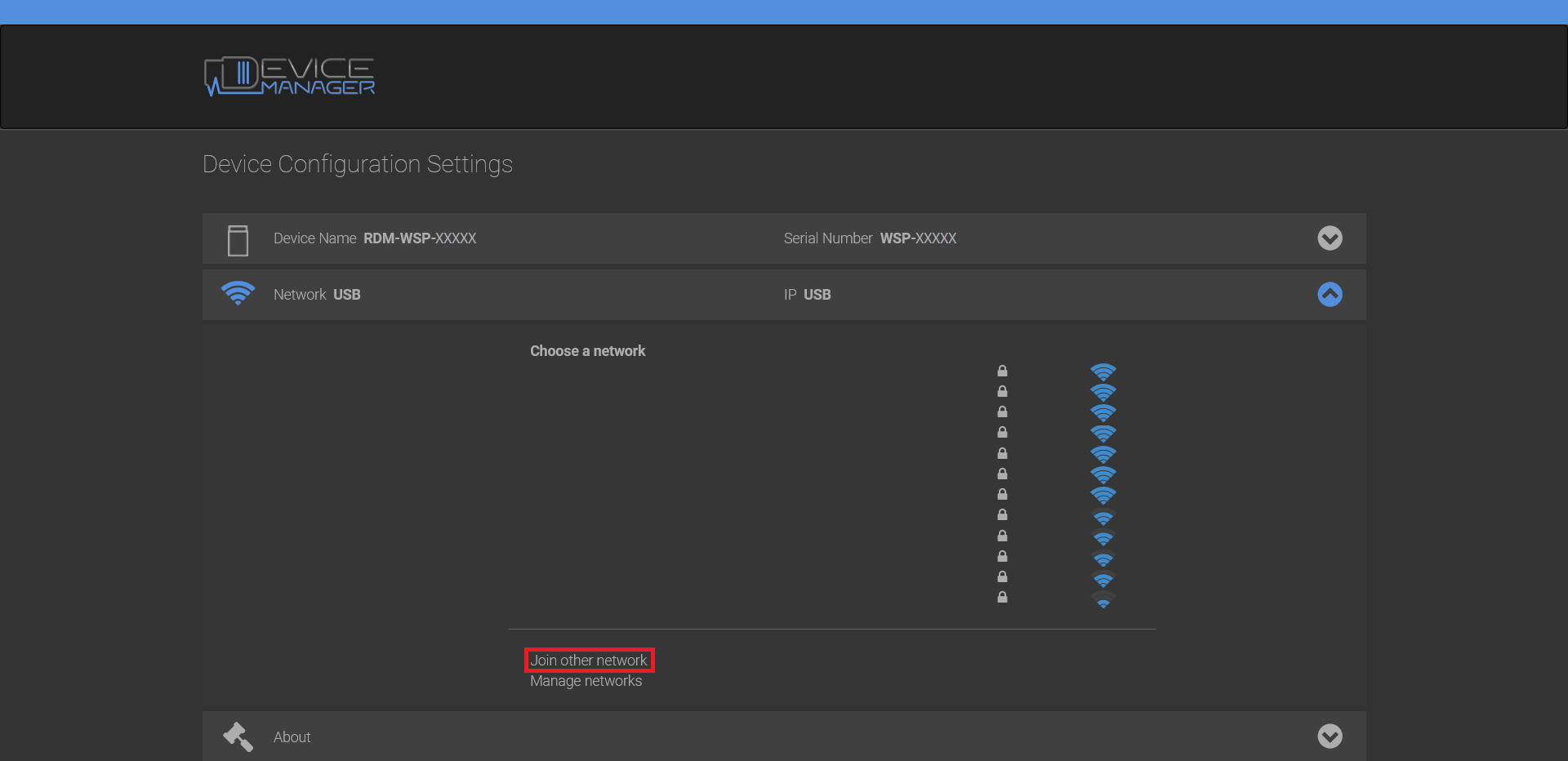Expand the Device Name section chevron
The image size is (1568, 761).
[1330, 238]
